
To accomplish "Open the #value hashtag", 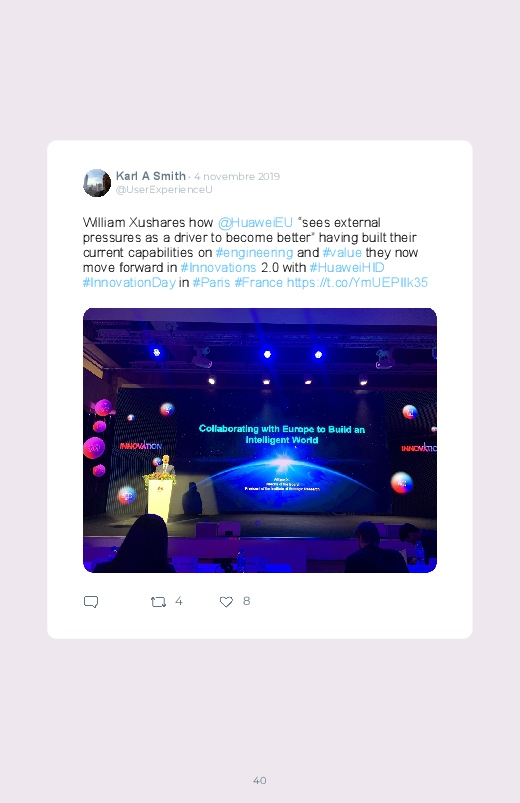I will [x=342, y=252].
